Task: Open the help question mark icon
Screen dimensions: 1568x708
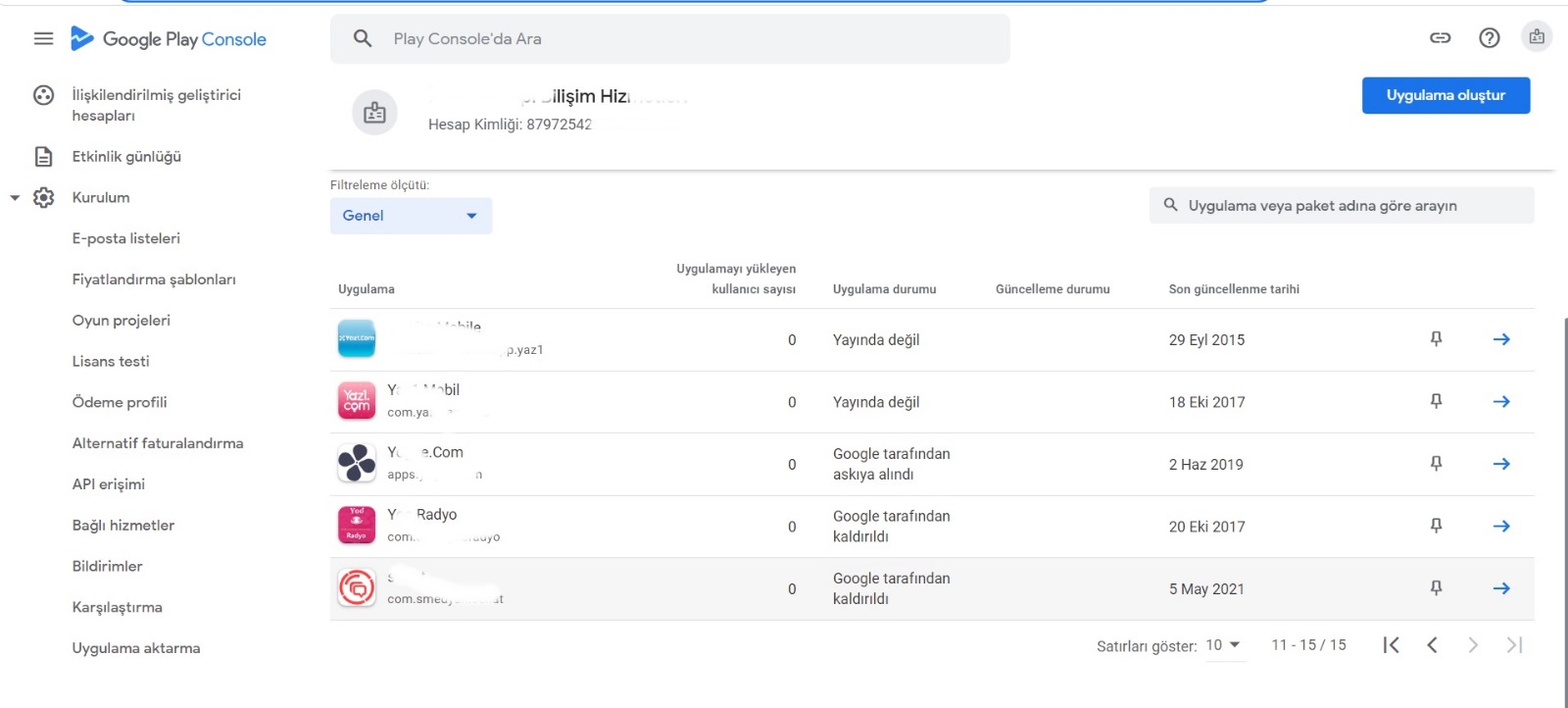Action: click(1490, 38)
